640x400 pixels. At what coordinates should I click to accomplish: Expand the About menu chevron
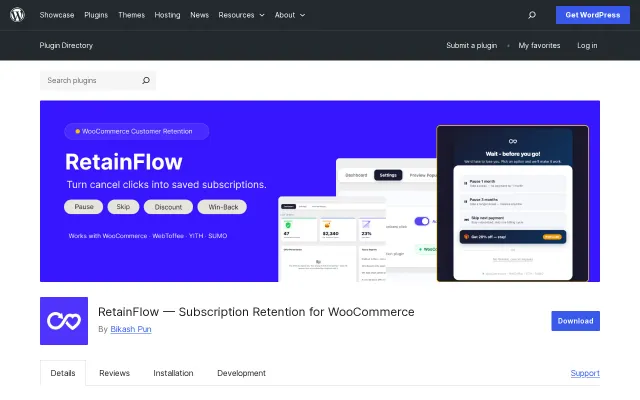pos(302,15)
